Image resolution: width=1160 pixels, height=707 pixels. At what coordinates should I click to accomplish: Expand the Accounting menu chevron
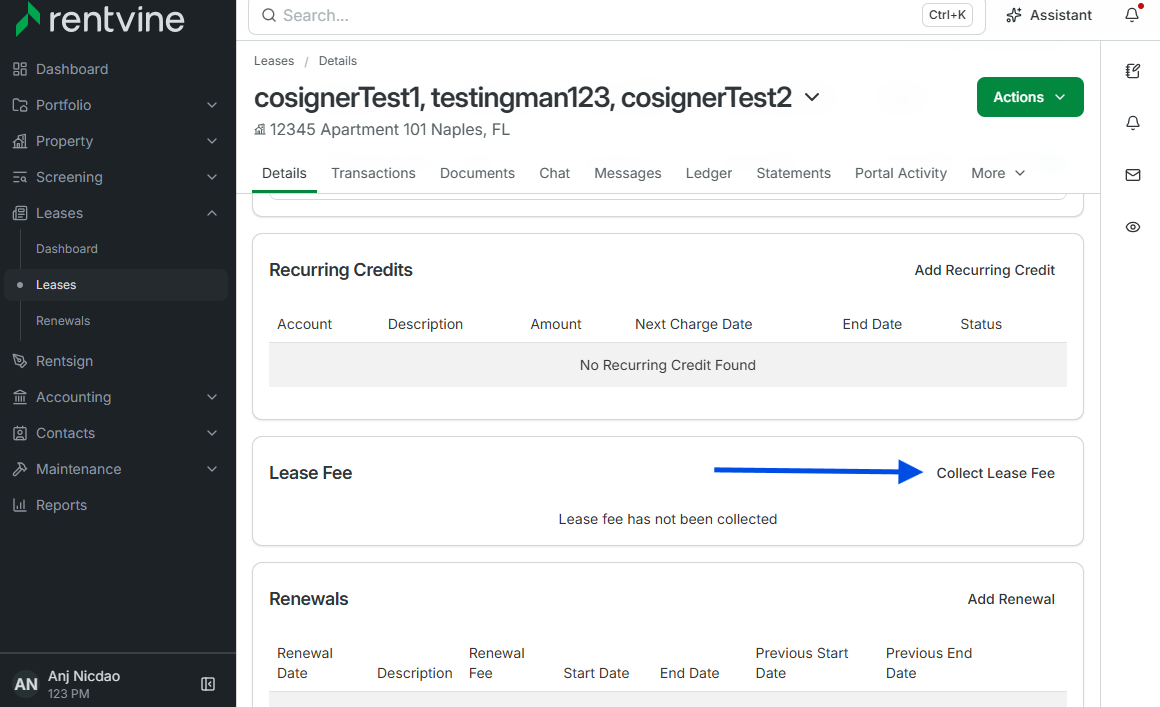[x=212, y=397]
